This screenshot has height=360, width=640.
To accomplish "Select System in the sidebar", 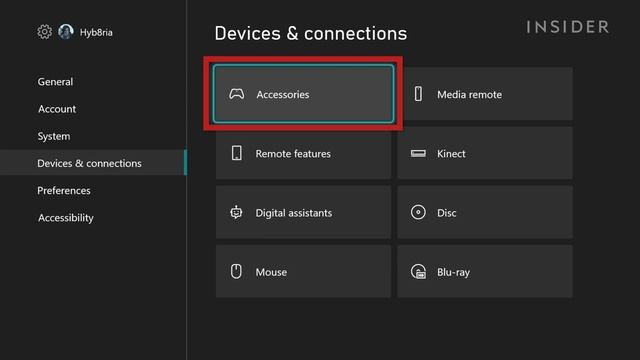I will pyautogui.click(x=53, y=136).
